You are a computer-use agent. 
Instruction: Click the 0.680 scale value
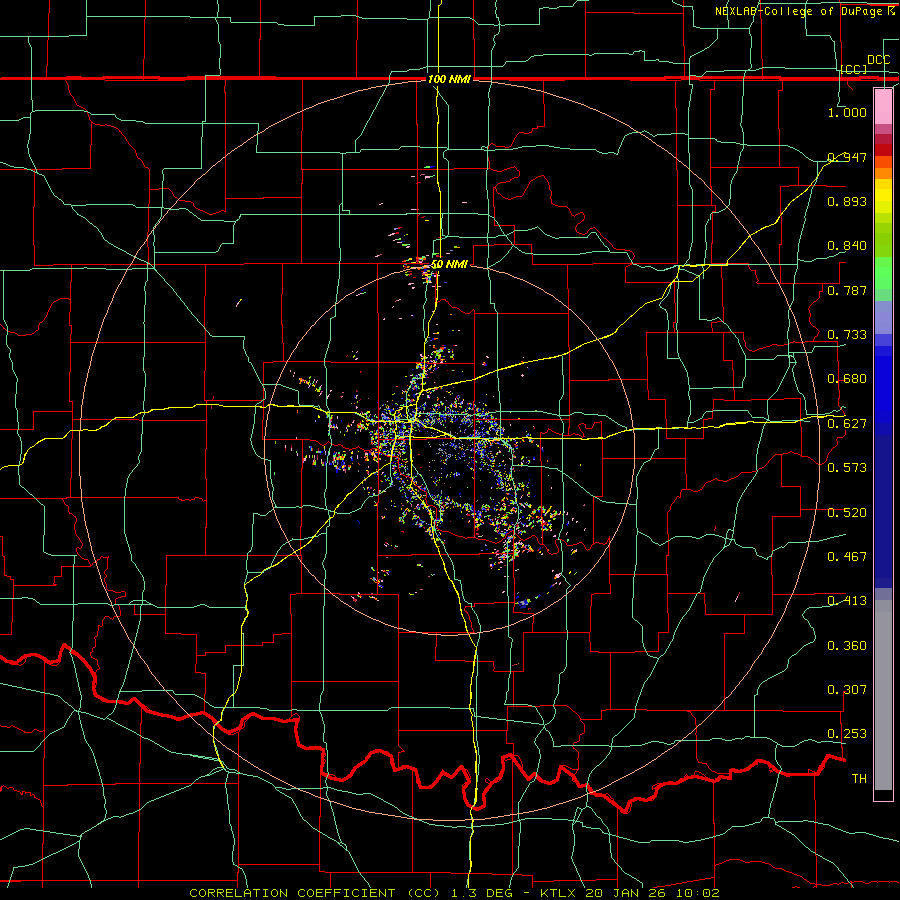click(x=847, y=379)
